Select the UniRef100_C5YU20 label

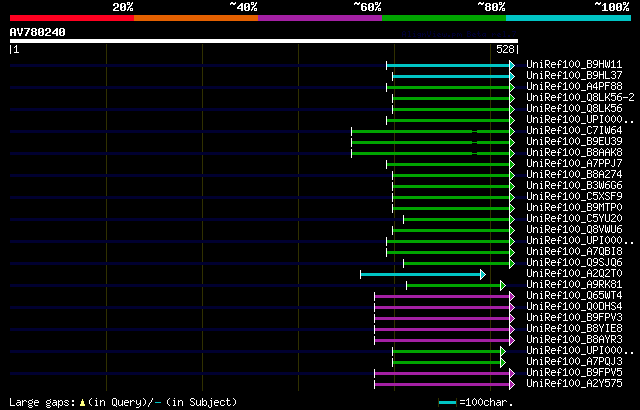pyautogui.click(x=574, y=219)
